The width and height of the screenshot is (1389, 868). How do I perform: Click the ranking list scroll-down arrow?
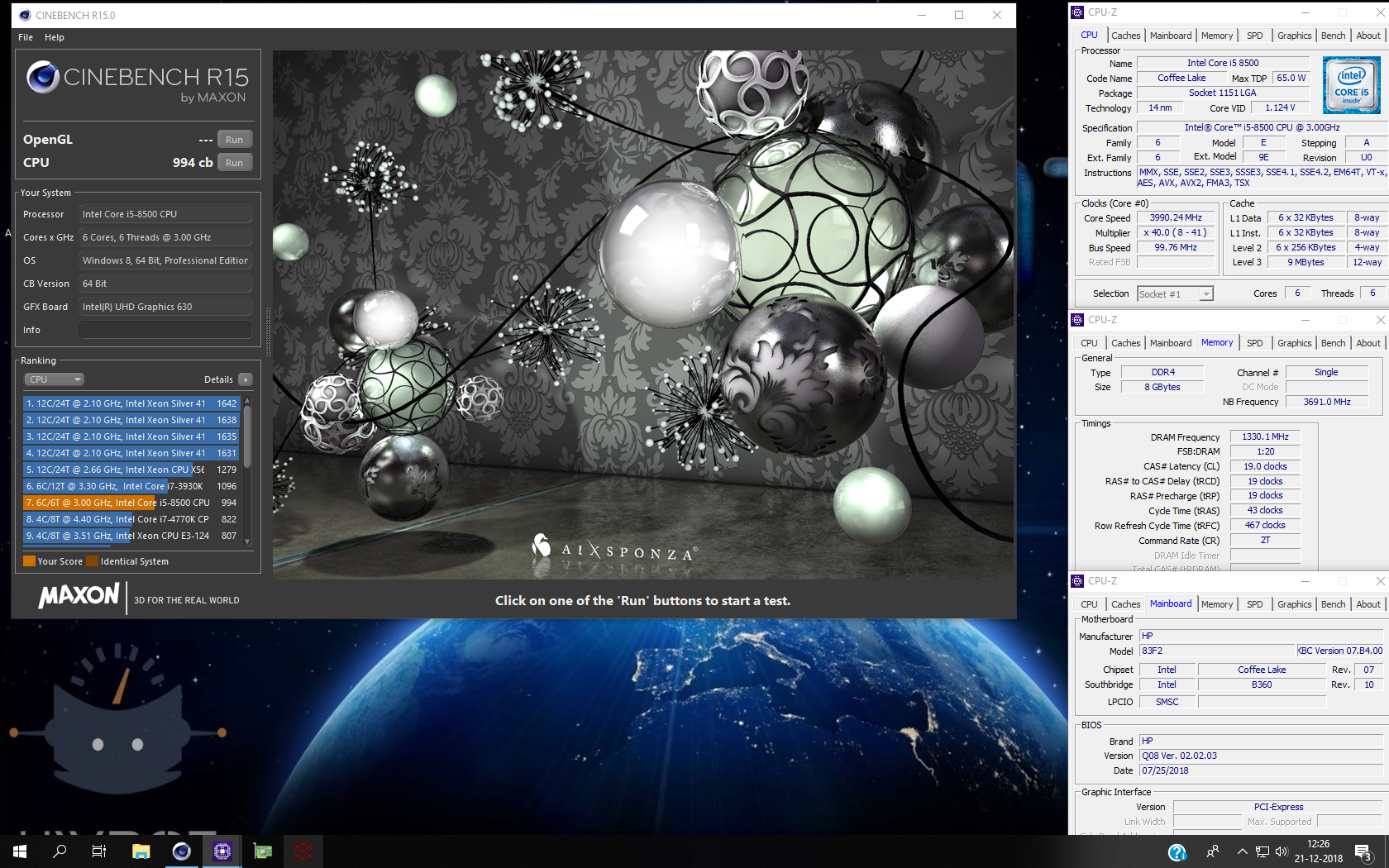point(246,542)
